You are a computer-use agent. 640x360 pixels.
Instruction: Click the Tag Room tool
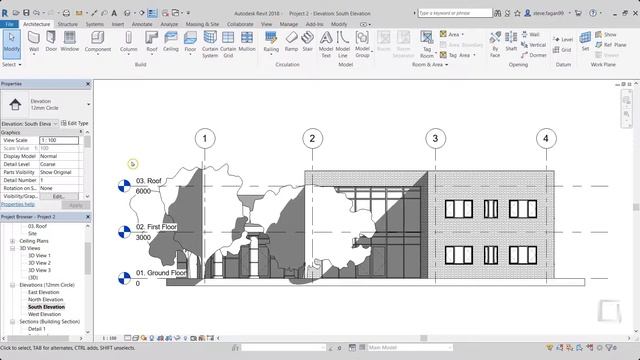tap(427, 44)
